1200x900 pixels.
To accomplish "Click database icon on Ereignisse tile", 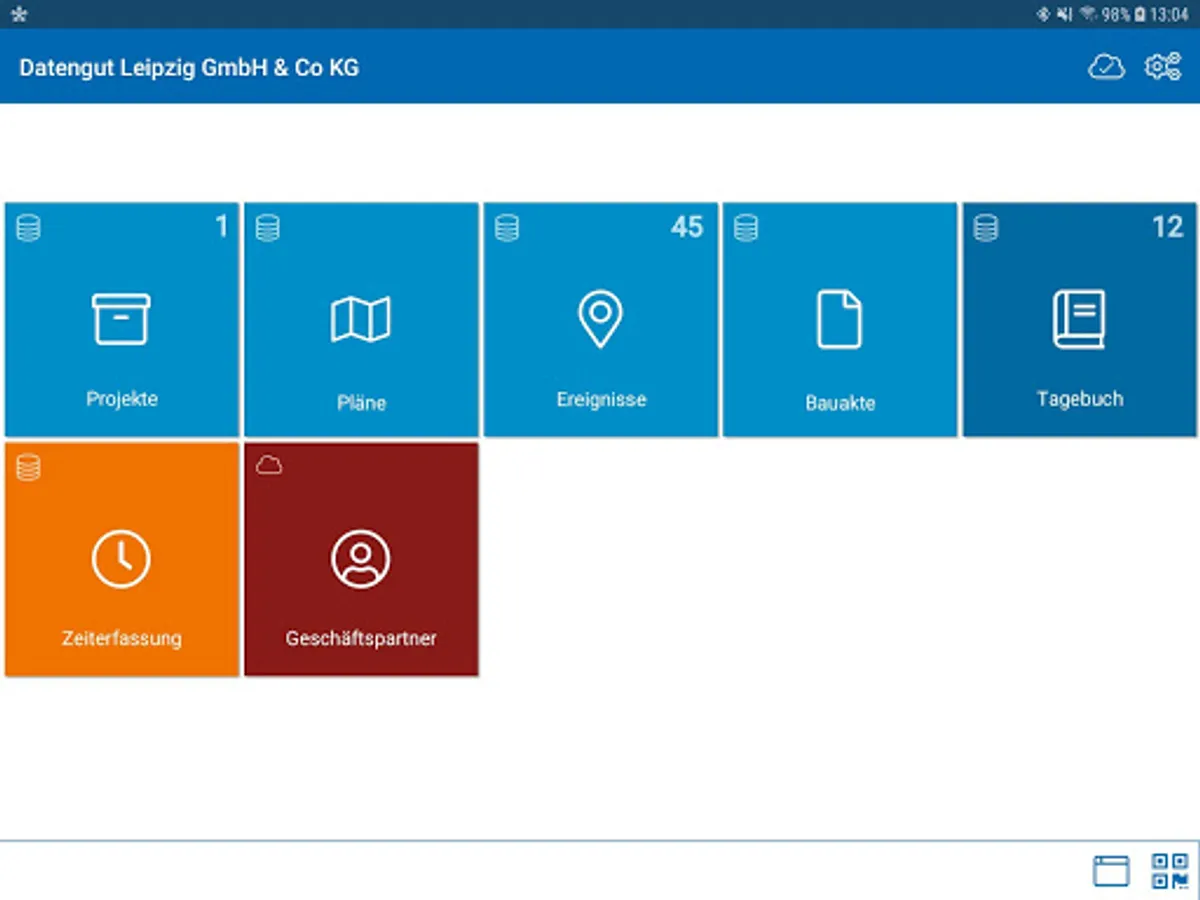I will pos(507,229).
